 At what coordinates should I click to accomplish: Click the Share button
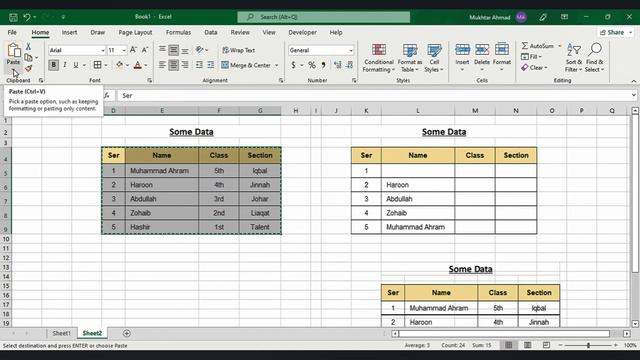coord(616,32)
